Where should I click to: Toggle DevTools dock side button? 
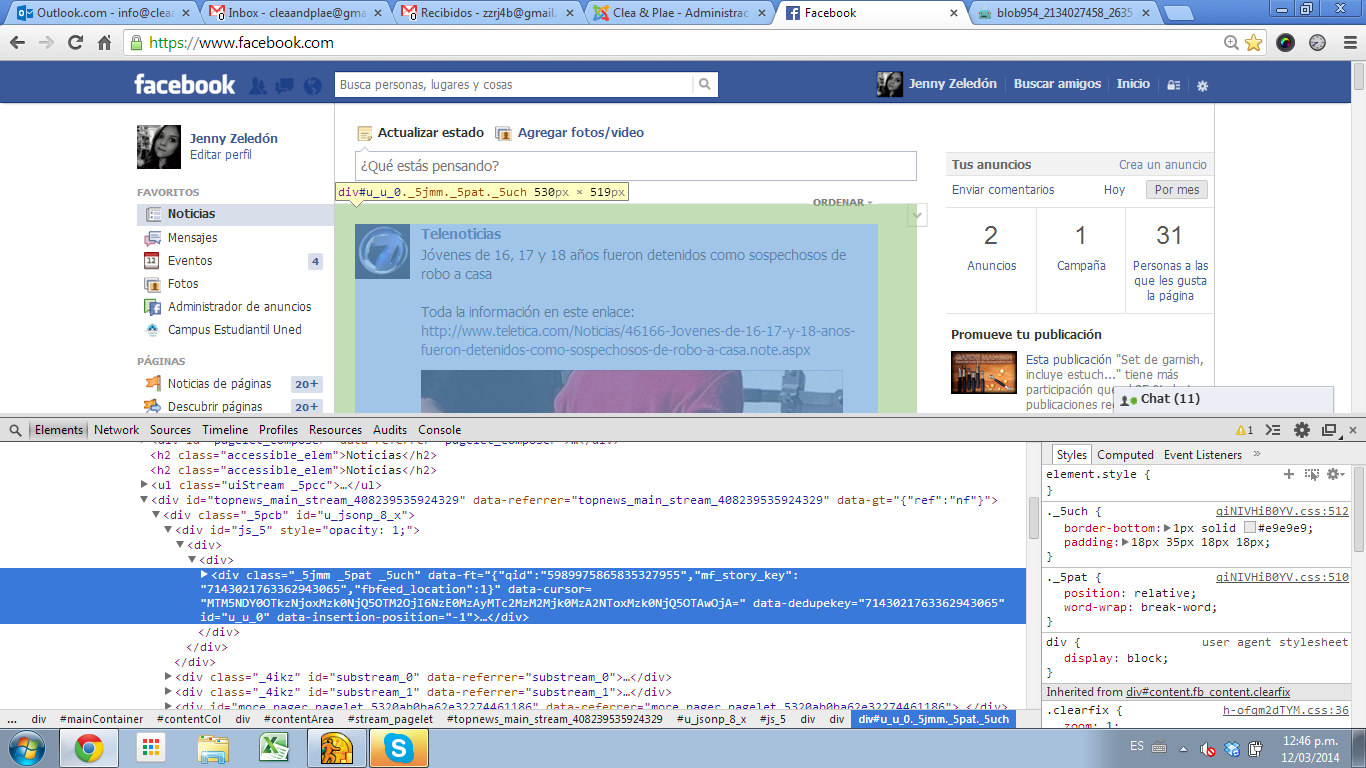1329,430
